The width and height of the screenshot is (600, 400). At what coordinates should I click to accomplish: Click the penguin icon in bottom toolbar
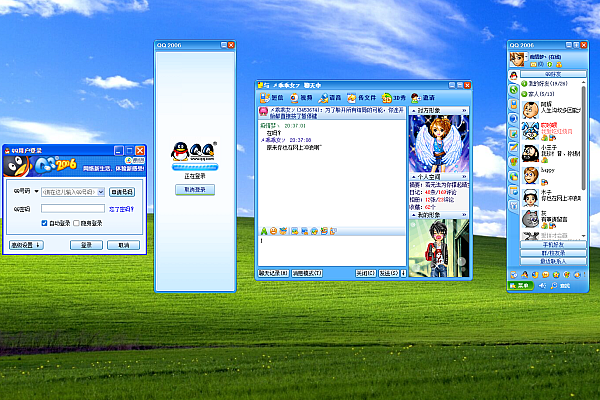click(524, 274)
